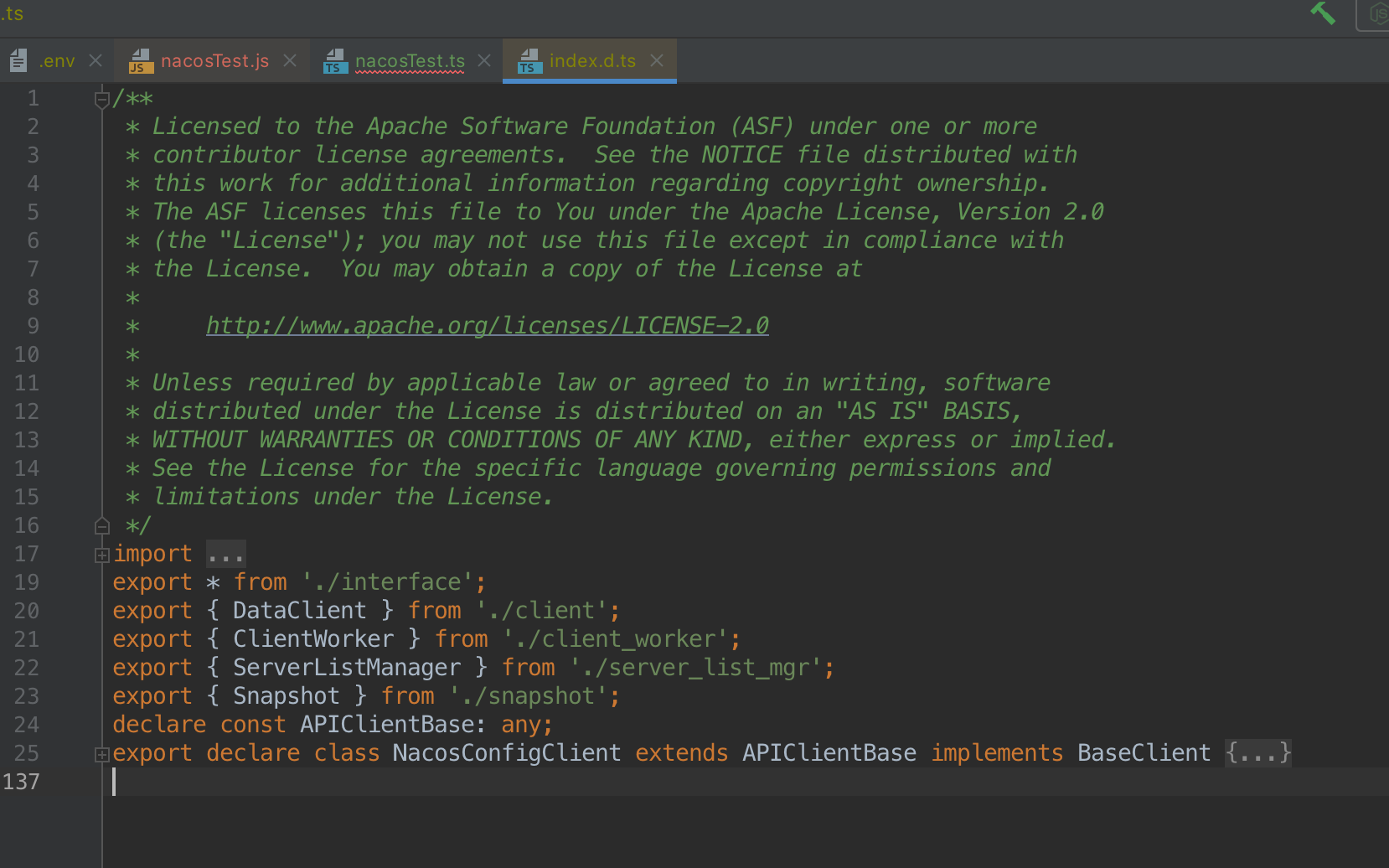
Task: Close the .env tab
Action: [96, 61]
